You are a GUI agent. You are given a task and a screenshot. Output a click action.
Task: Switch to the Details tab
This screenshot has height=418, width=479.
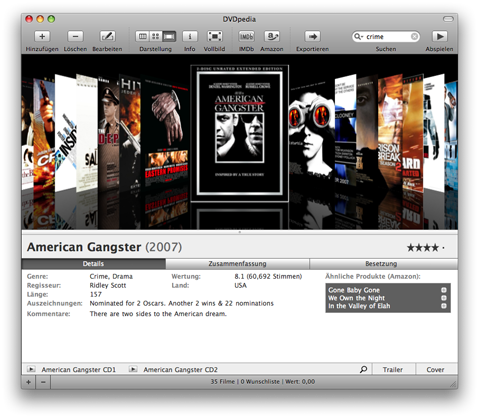93,264
